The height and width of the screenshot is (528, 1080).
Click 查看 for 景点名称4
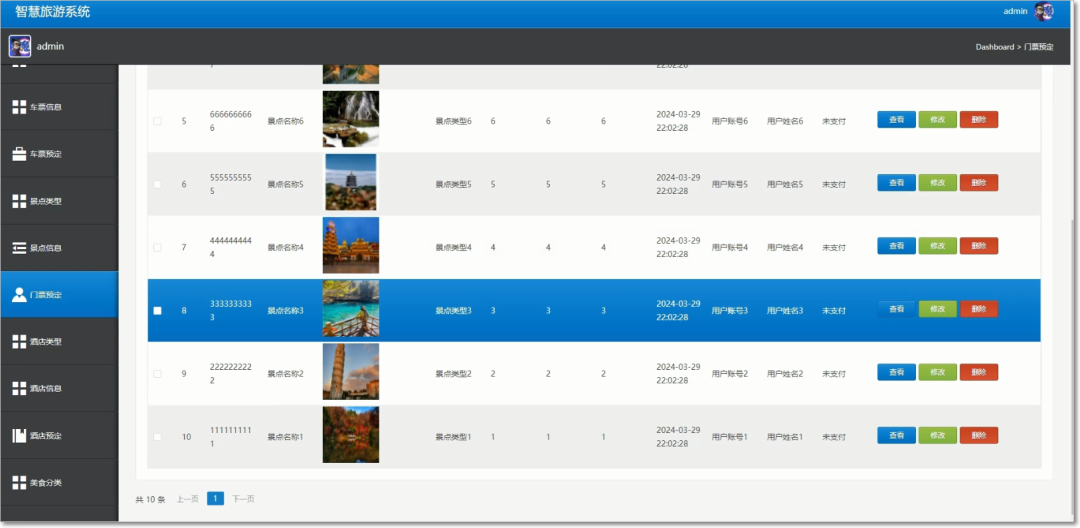tap(896, 246)
